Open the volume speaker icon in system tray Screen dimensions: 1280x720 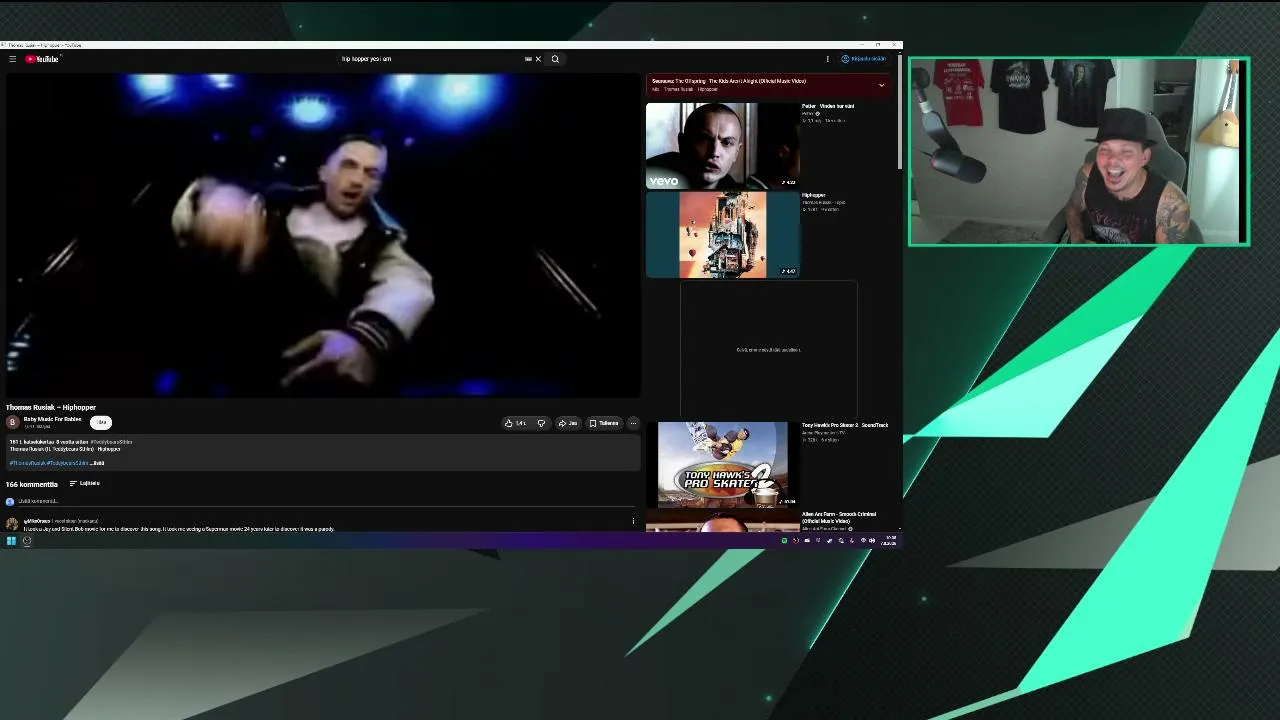click(874, 541)
